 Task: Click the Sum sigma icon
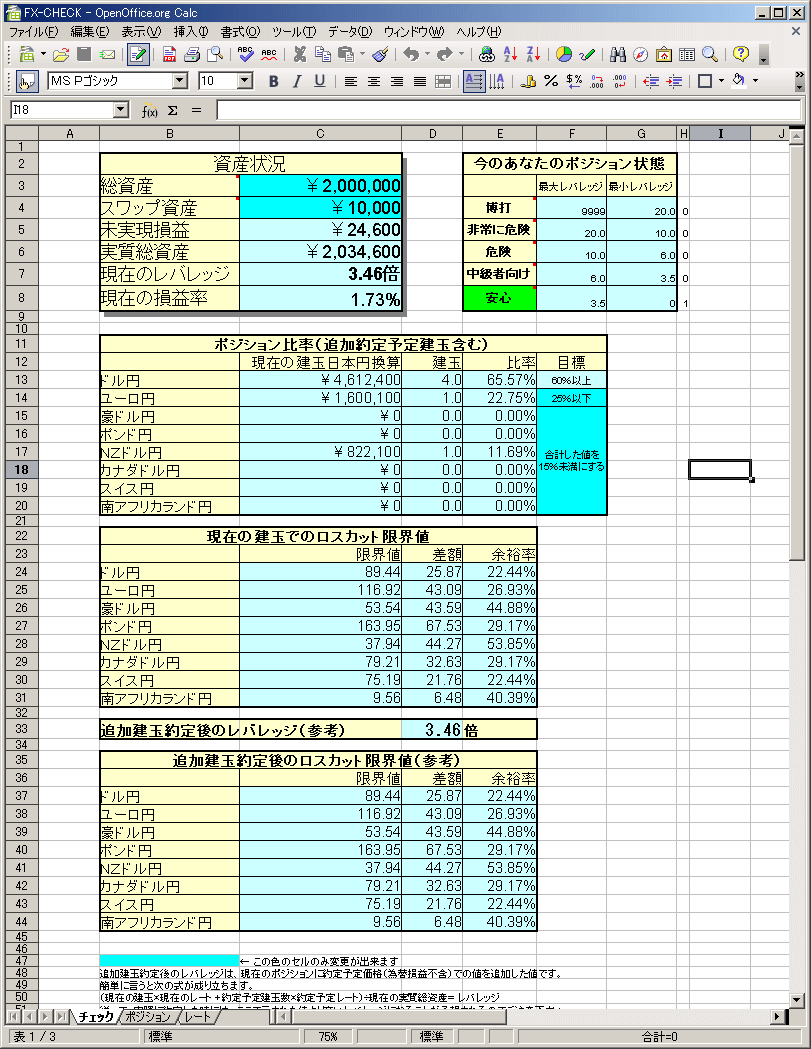tap(172, 110)
